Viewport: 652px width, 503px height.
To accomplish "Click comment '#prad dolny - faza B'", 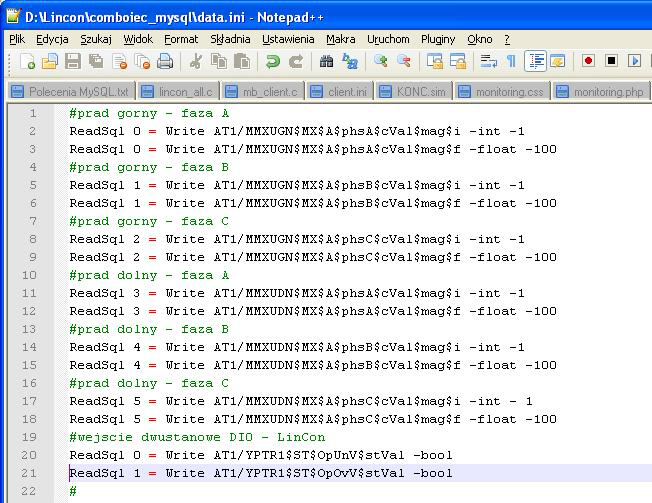I will pos(149,329).
